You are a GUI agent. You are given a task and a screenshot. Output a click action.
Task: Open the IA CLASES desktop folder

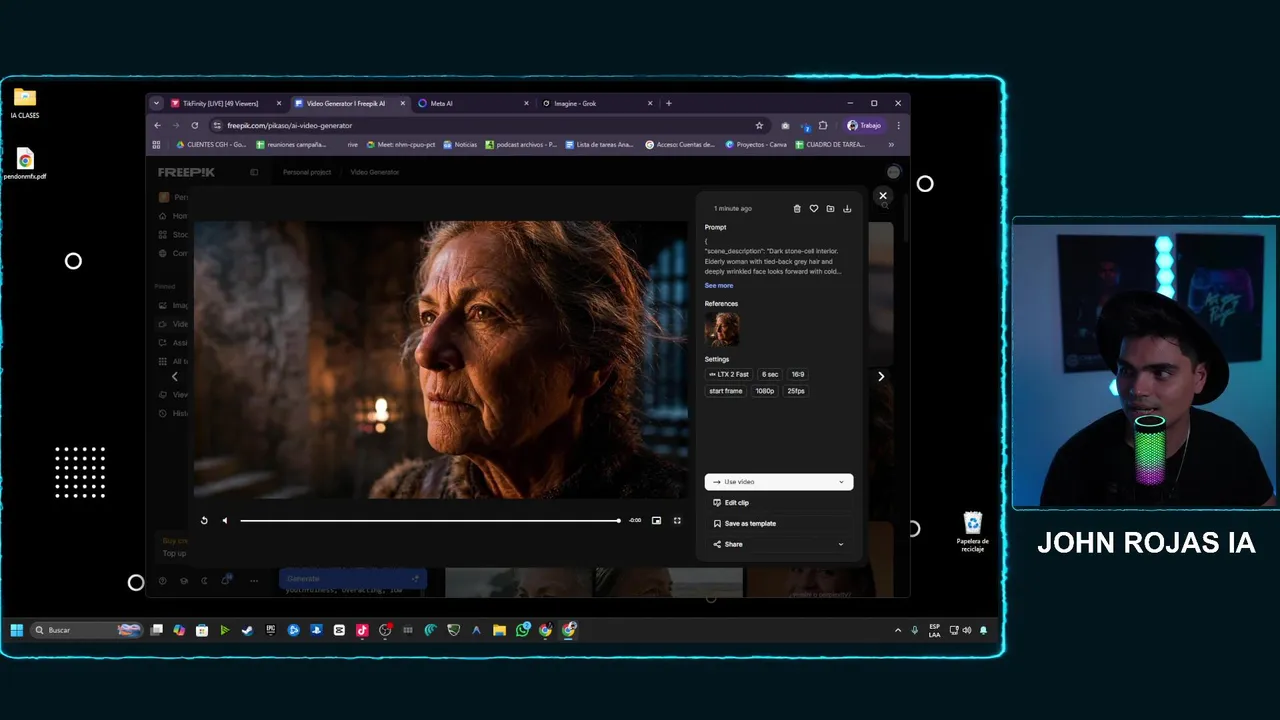pos(25,103)
